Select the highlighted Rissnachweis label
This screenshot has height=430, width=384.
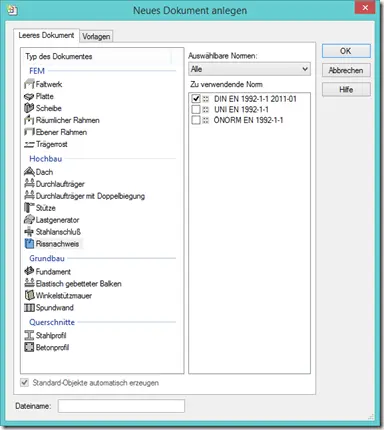57,244
